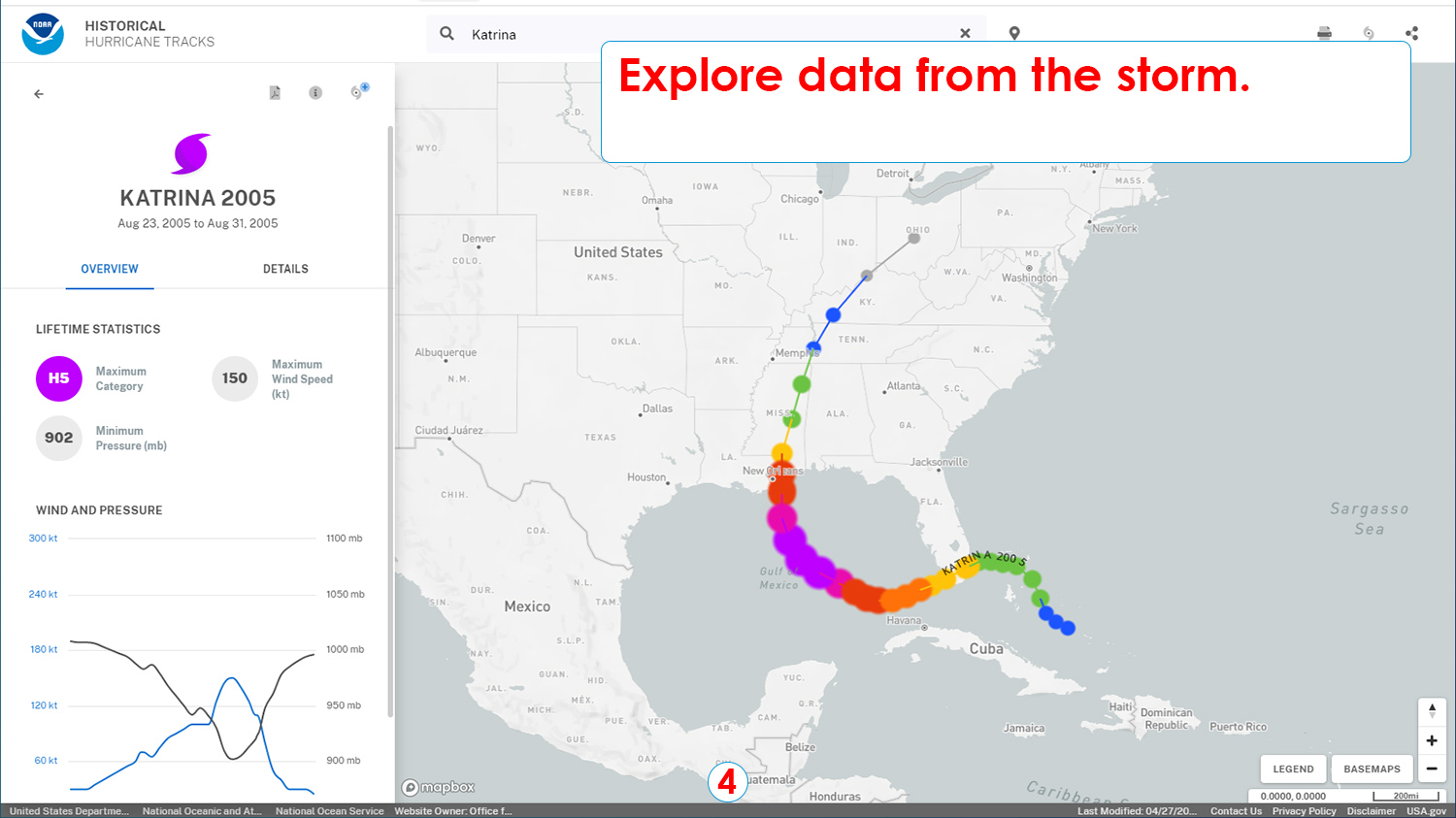Collapse the storm panel with the back arrow
This screenshot has width=1456, height=818.
coord(38,93)
